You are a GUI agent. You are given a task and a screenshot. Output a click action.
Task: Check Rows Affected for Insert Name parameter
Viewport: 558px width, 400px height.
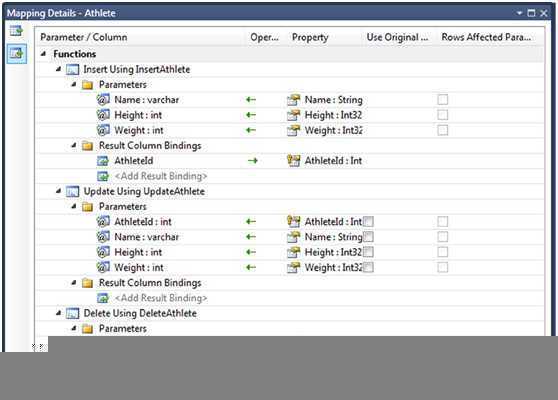[x=443, y=100]
